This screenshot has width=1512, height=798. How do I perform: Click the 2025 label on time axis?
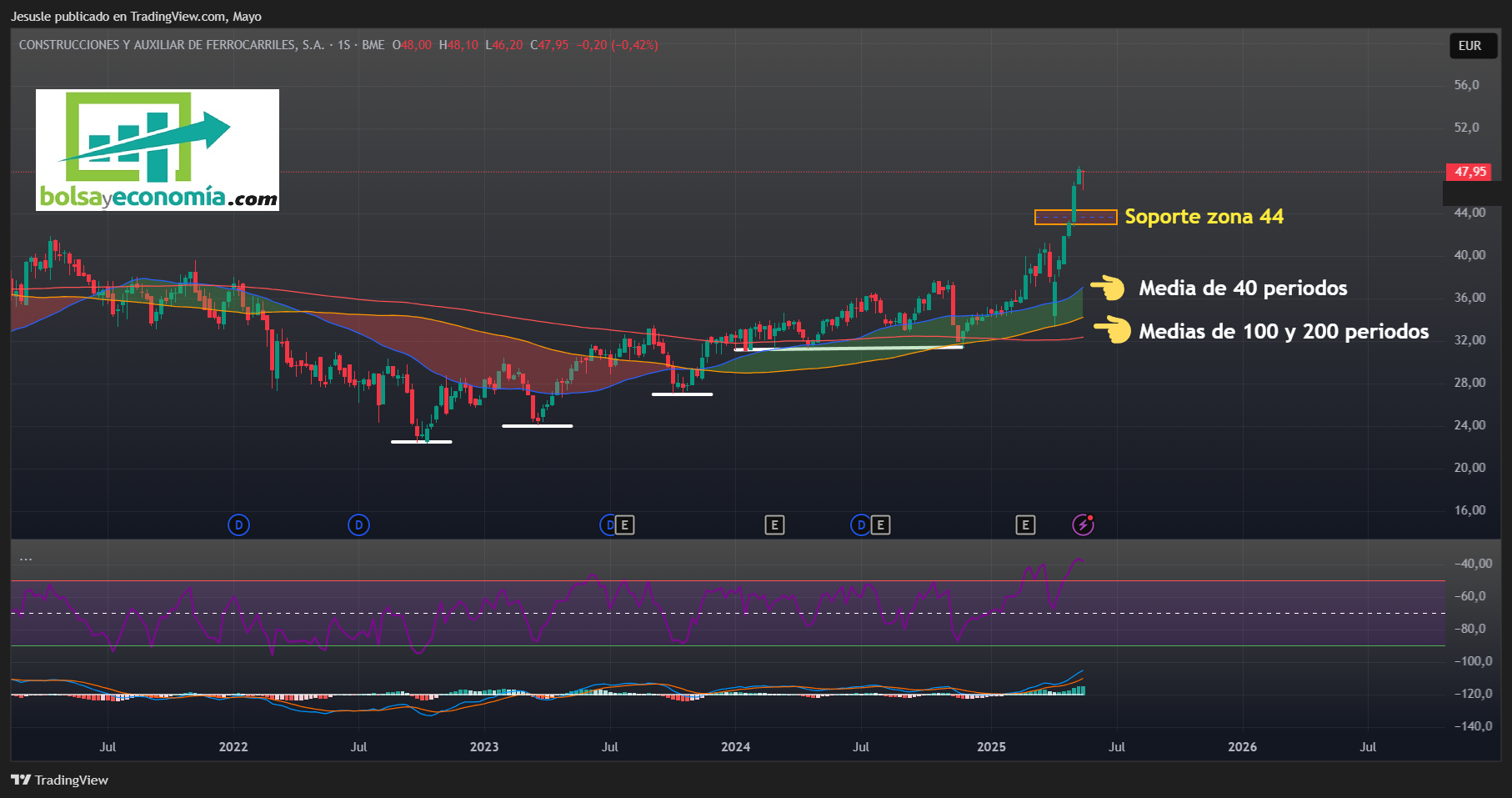point(991,746)
